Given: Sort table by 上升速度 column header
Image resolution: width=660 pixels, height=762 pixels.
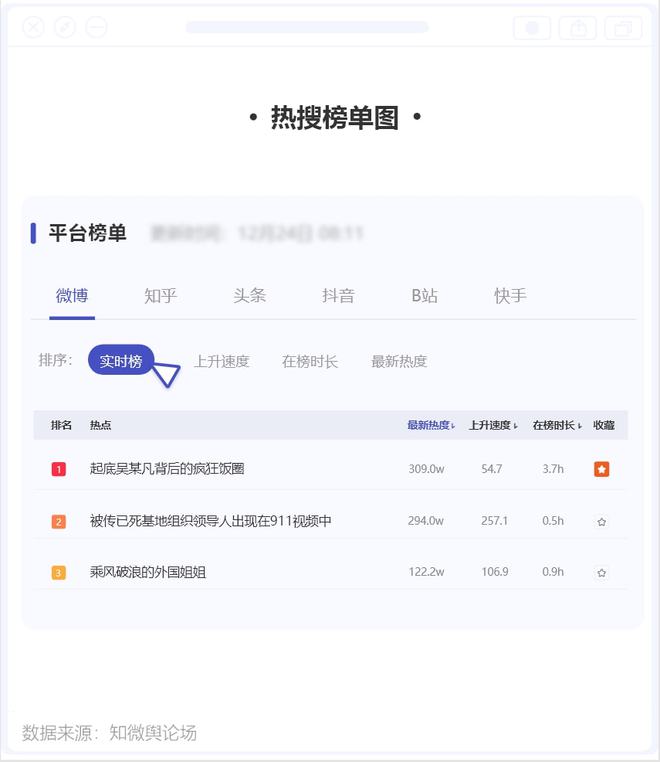Looking at the screenshot, I should [493, 425].
